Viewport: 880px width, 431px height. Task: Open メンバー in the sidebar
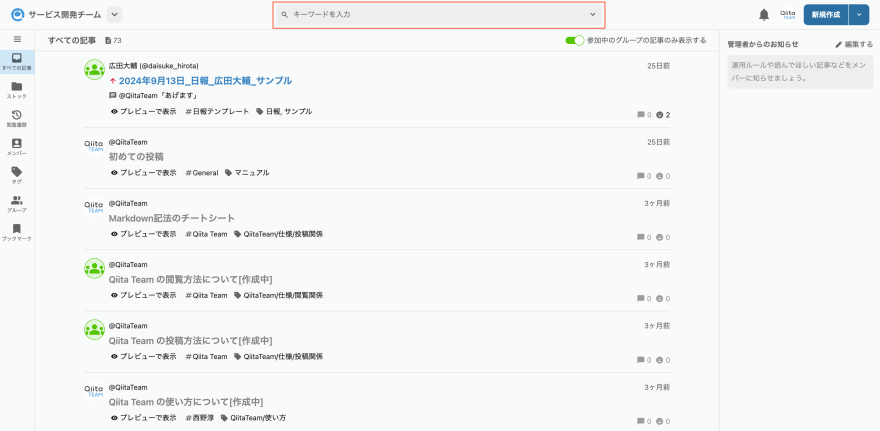17,148
